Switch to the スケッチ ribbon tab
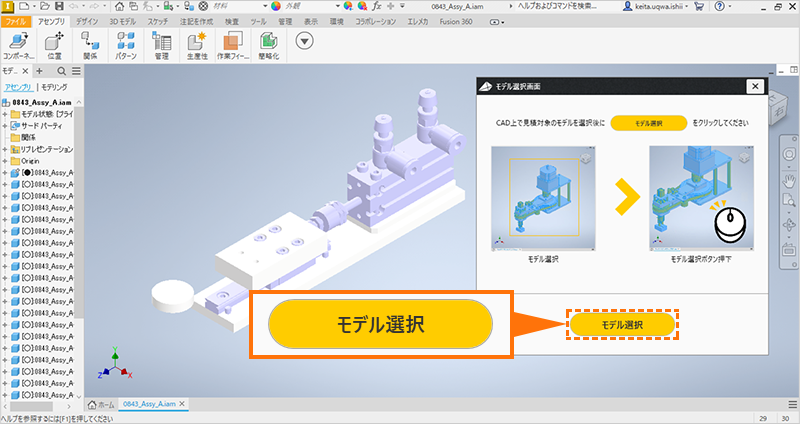 point(157,20)
